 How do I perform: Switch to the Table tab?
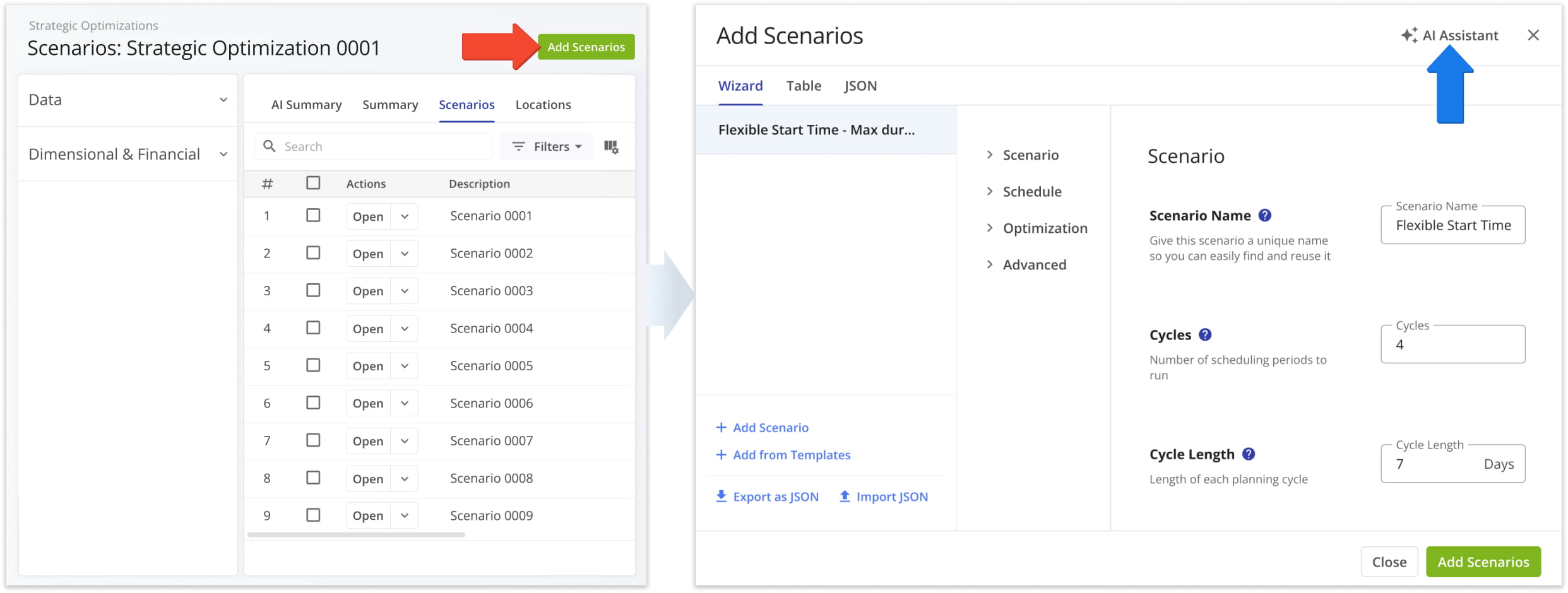coord(804,86)
